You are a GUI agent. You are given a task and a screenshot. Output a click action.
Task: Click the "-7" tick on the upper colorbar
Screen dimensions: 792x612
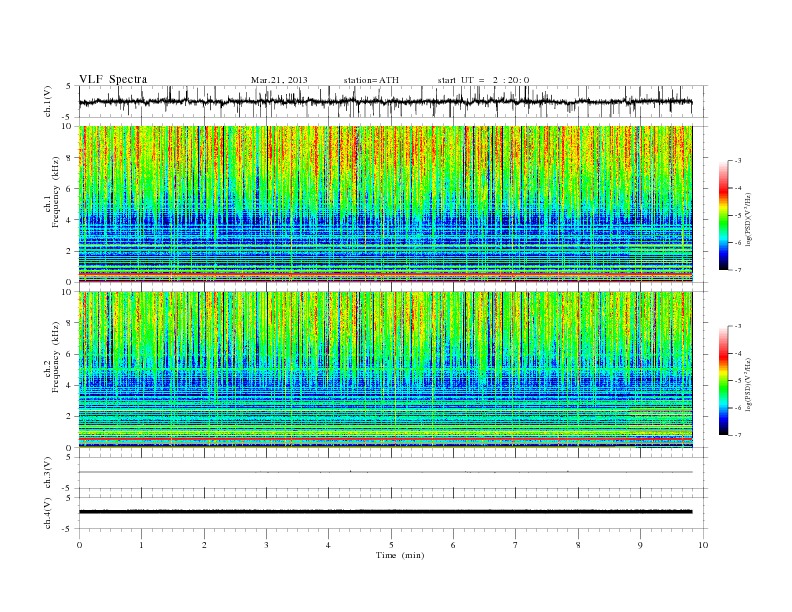click(737, 270)
